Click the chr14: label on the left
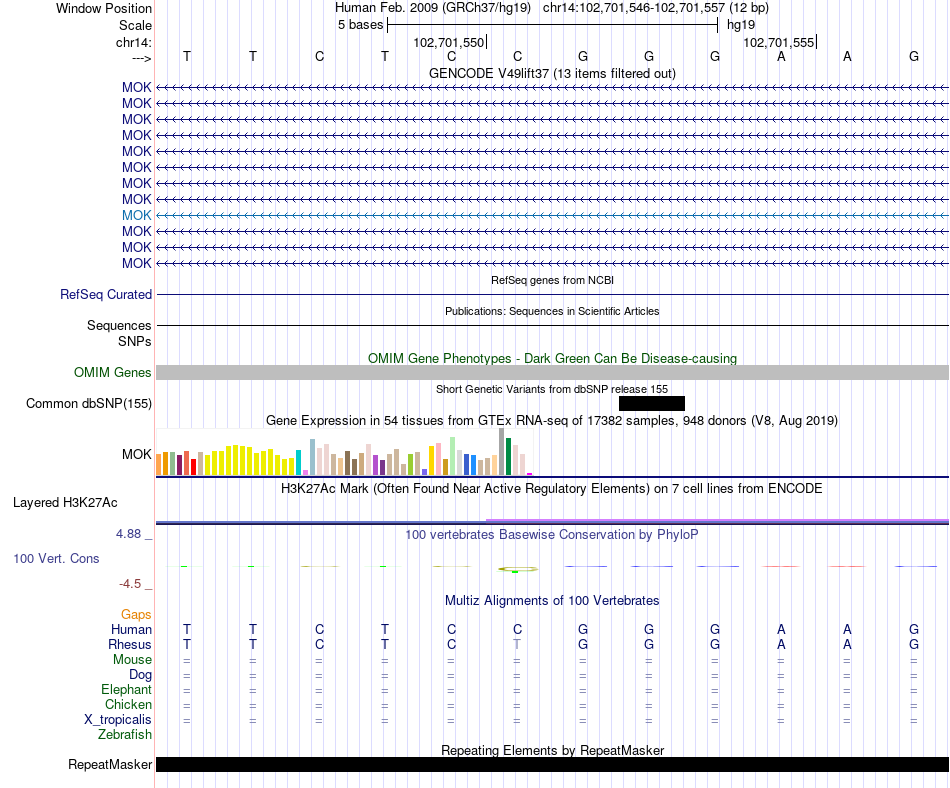Screen dimensions: 950x788 pos(133,42)
